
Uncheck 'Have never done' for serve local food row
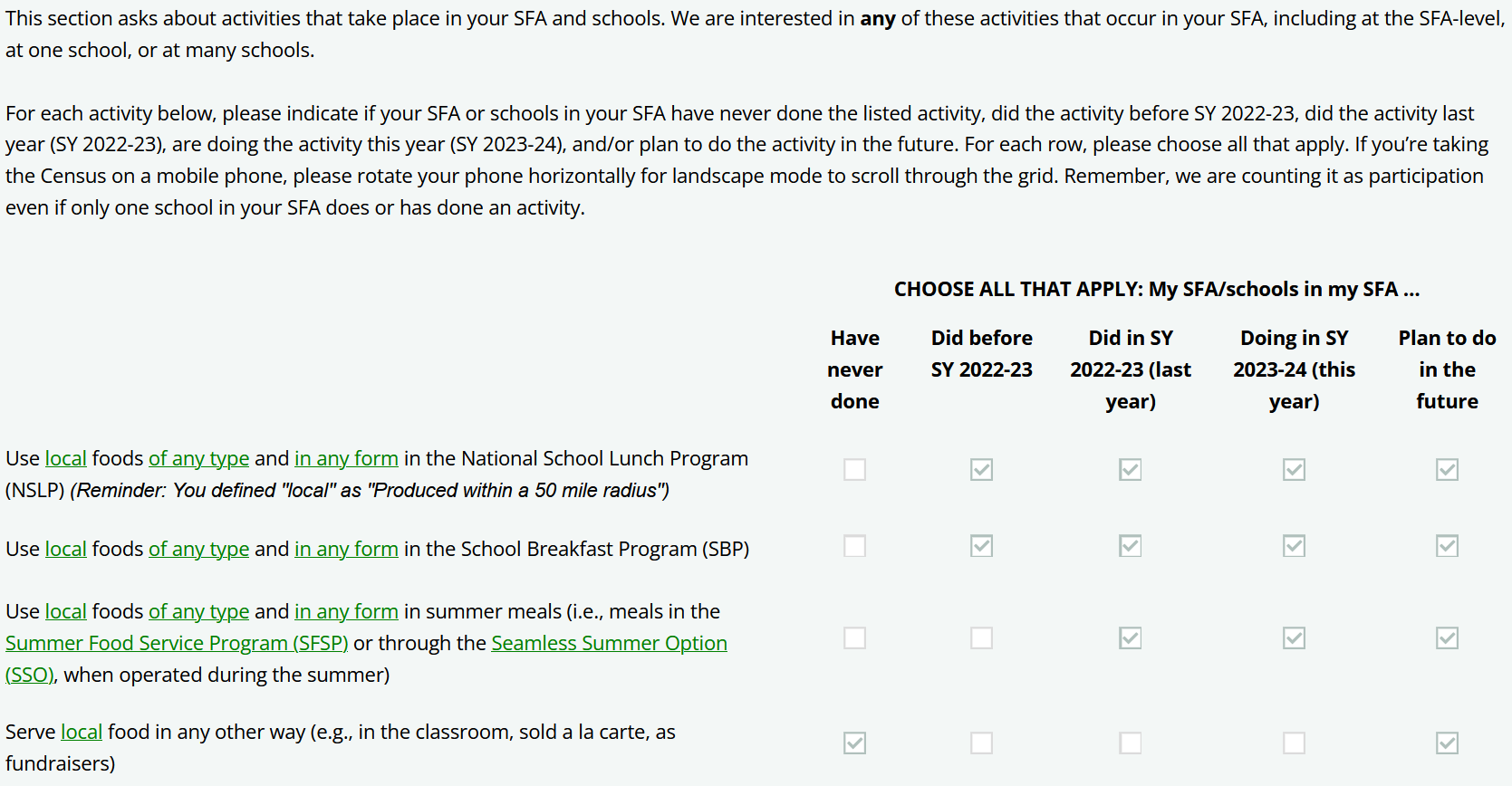[854, 743]
